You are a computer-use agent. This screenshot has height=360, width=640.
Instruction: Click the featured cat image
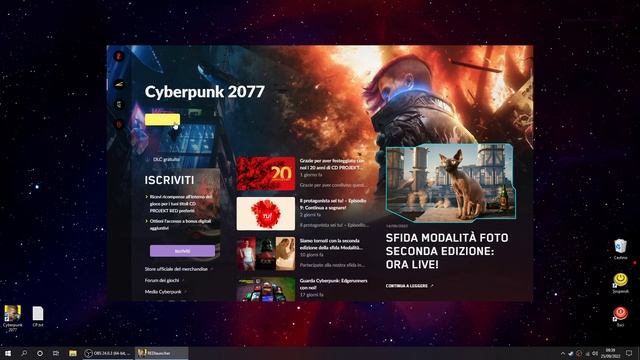[450, 182]
